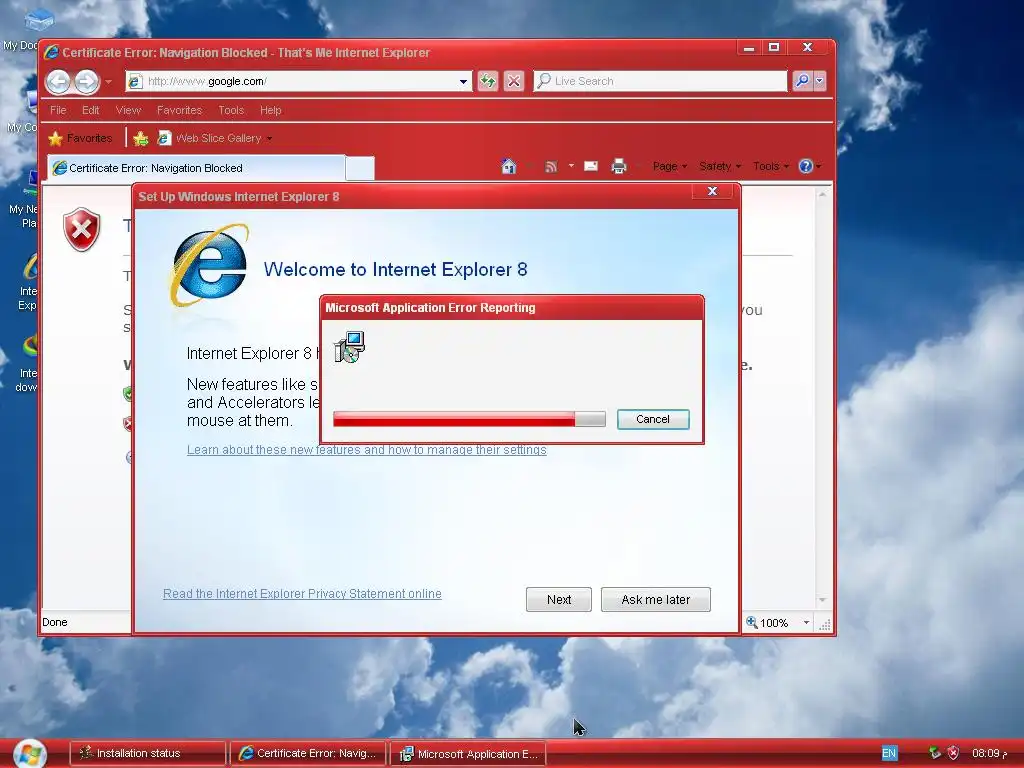Click the RSS Feeds icon
Viewport: 1024px width, 768px height.
coord(551,167)
